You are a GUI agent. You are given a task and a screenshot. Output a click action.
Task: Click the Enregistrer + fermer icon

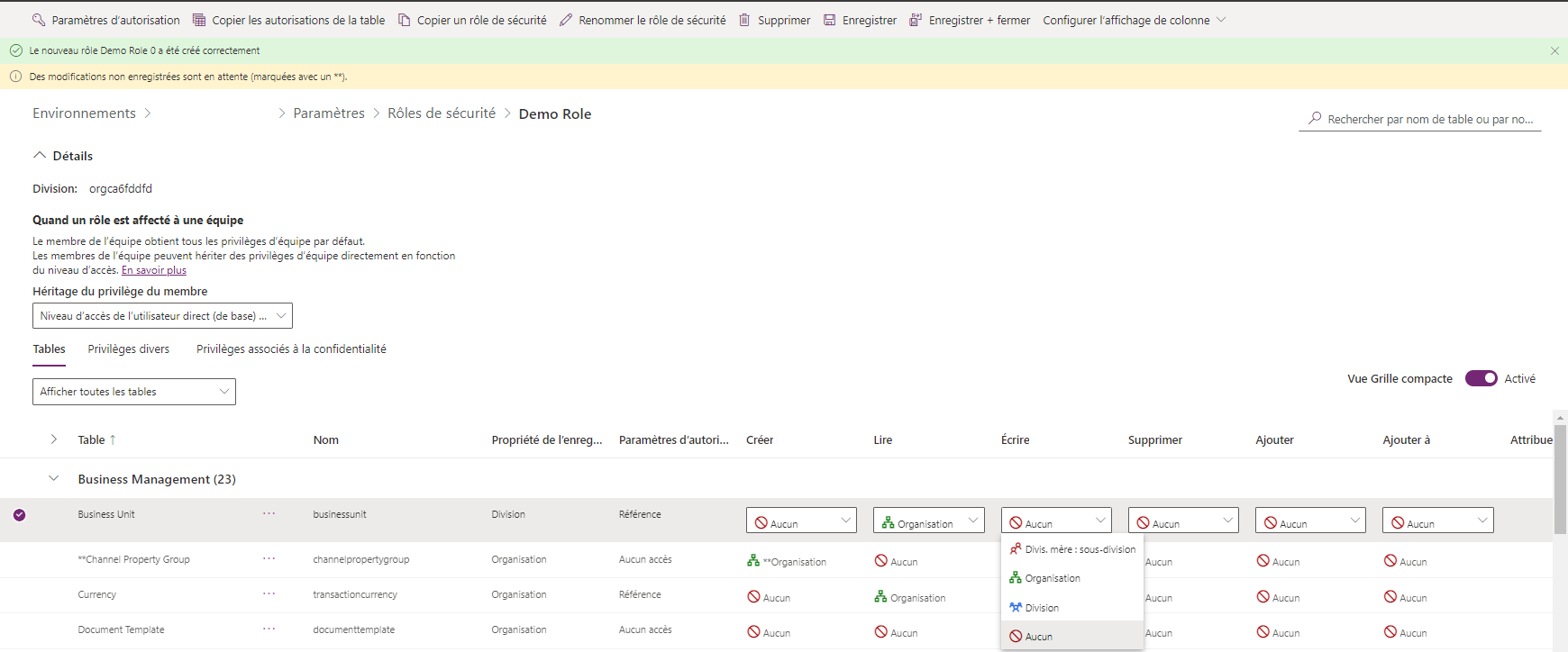click(916, 20)
